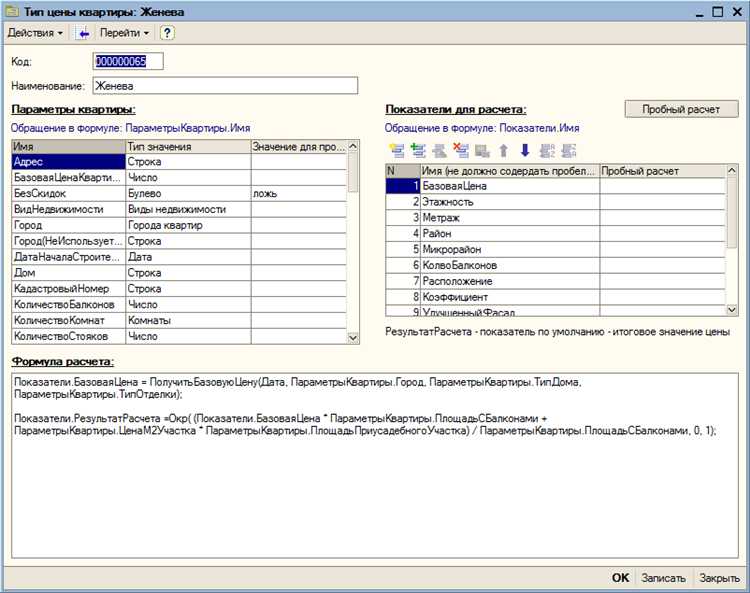Click the N column header in indicators table
The height and width of the screenshot is (593, 750).
click(x=403, y=171)
